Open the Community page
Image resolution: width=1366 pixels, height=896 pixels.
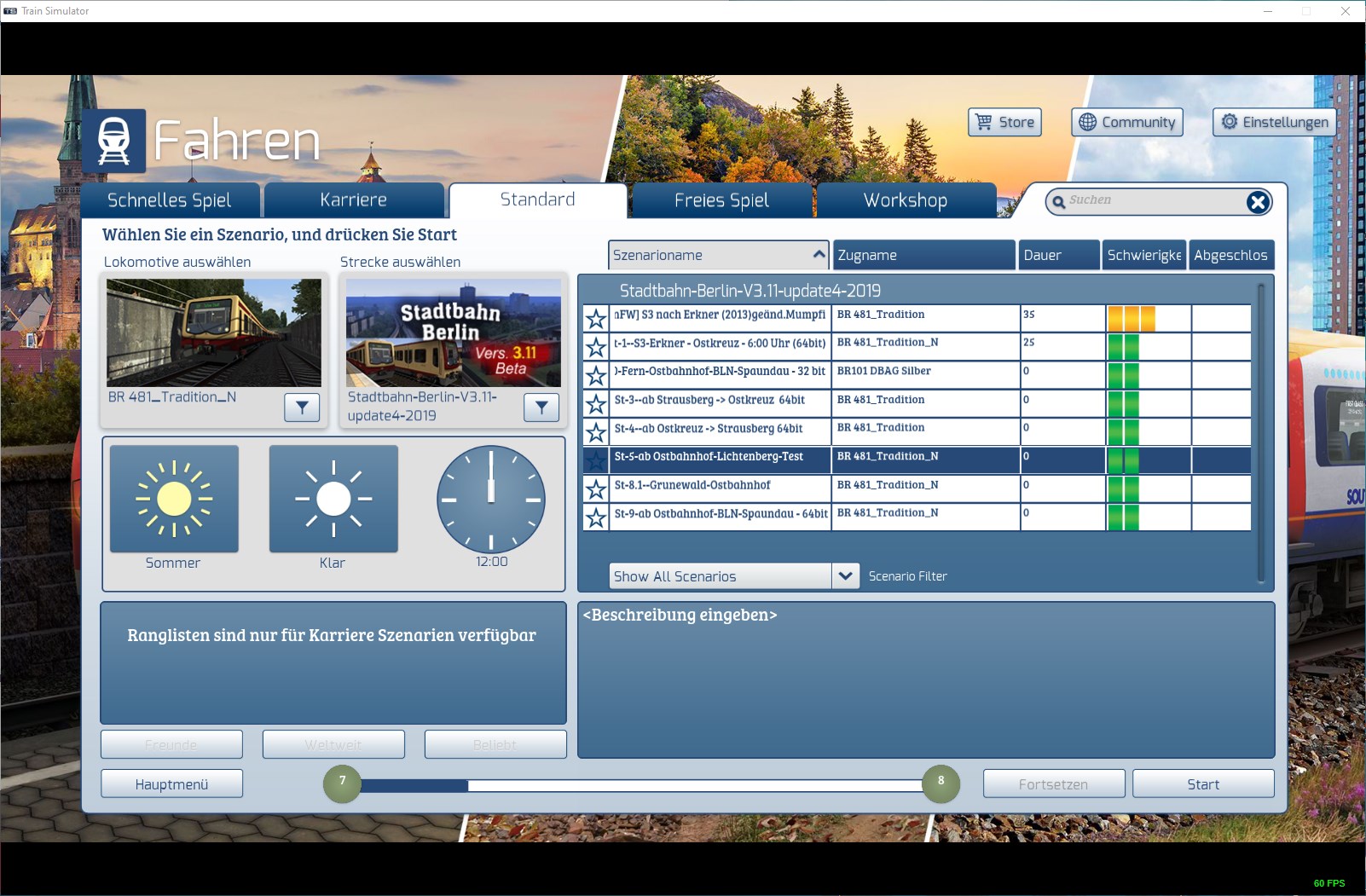click(x=1127, y=122)
